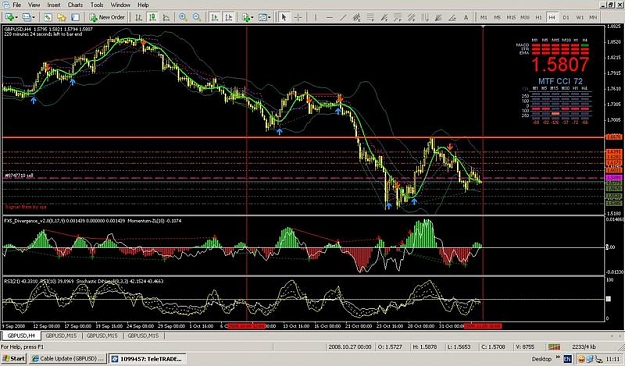Select the text label A tool

(466, 17)
